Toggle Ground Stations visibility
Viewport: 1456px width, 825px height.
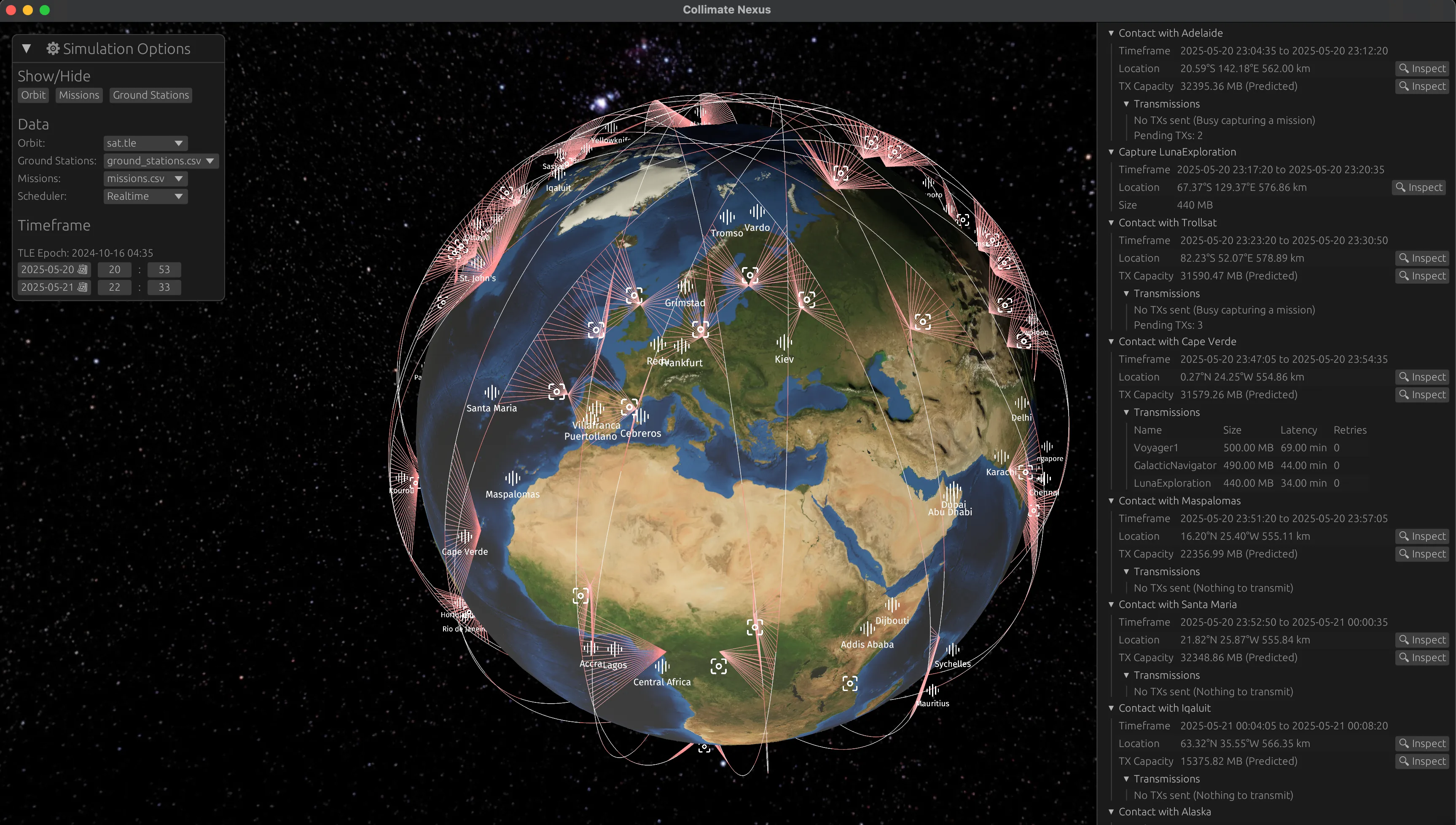pyautogui.click(x=150, y=95)
